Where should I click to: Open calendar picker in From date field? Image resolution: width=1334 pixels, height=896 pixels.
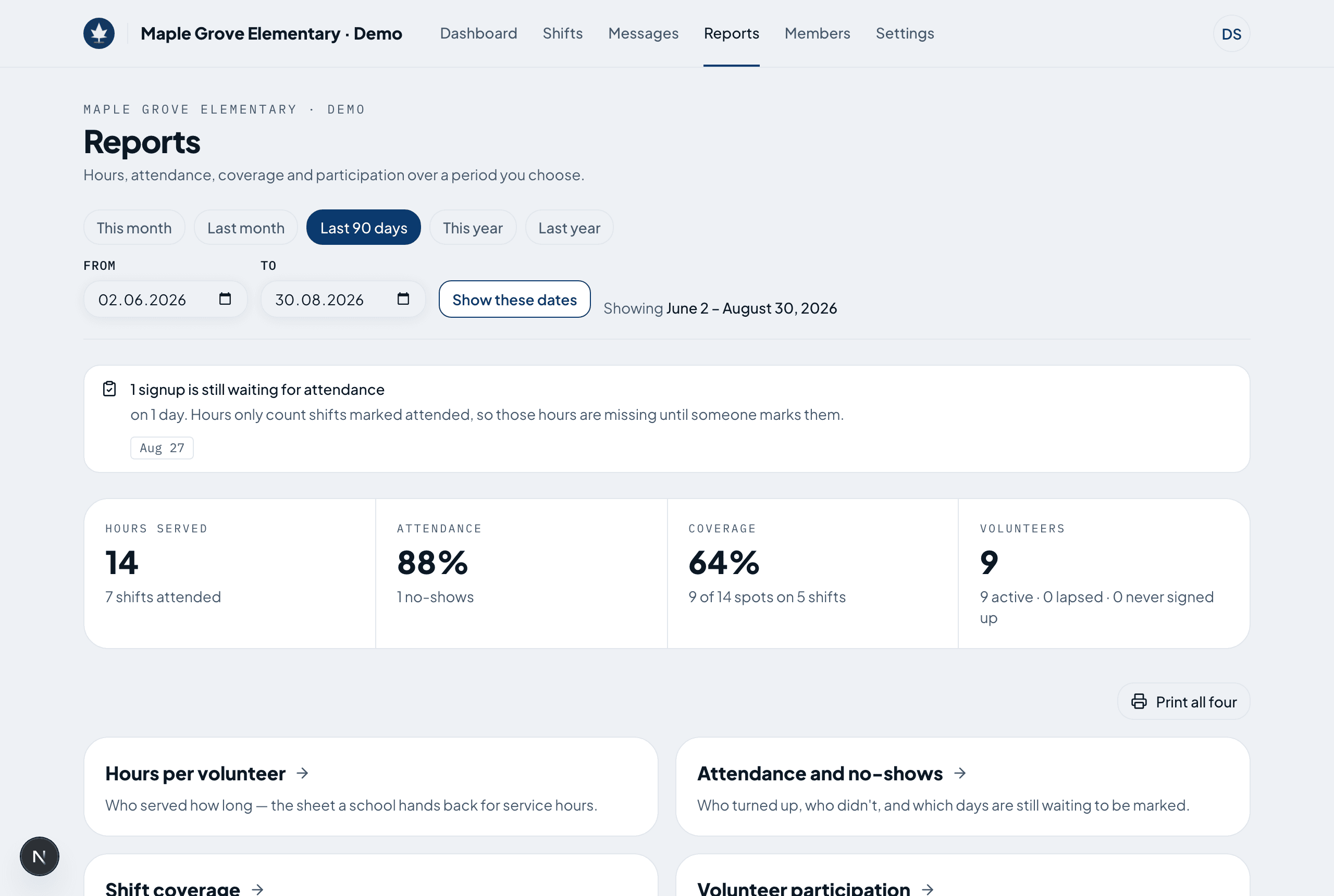(225, 299)
